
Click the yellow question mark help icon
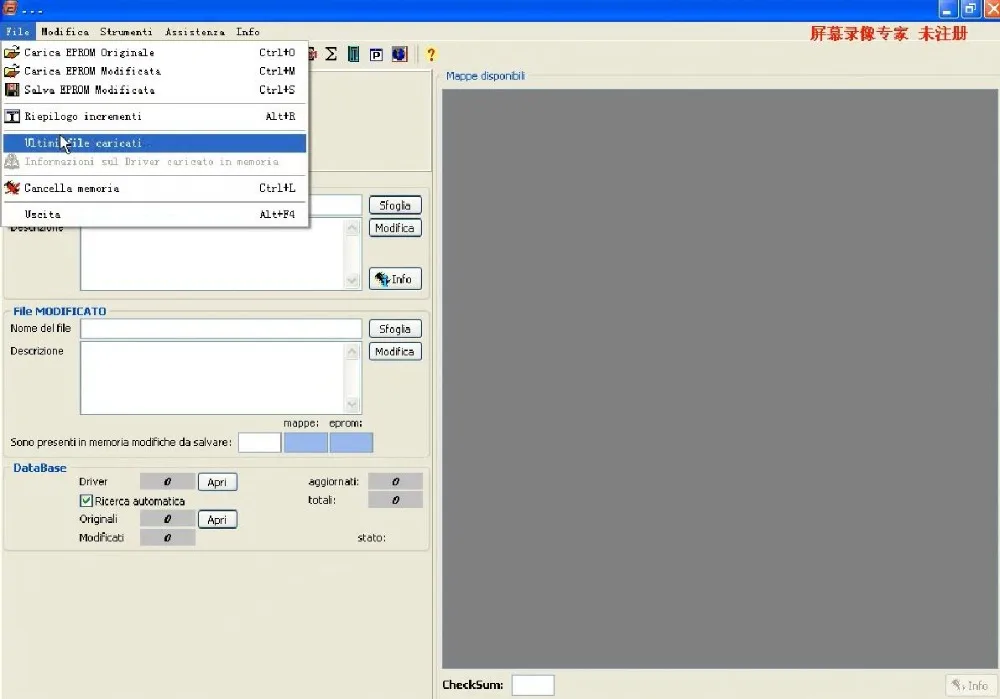coord(431,55)
